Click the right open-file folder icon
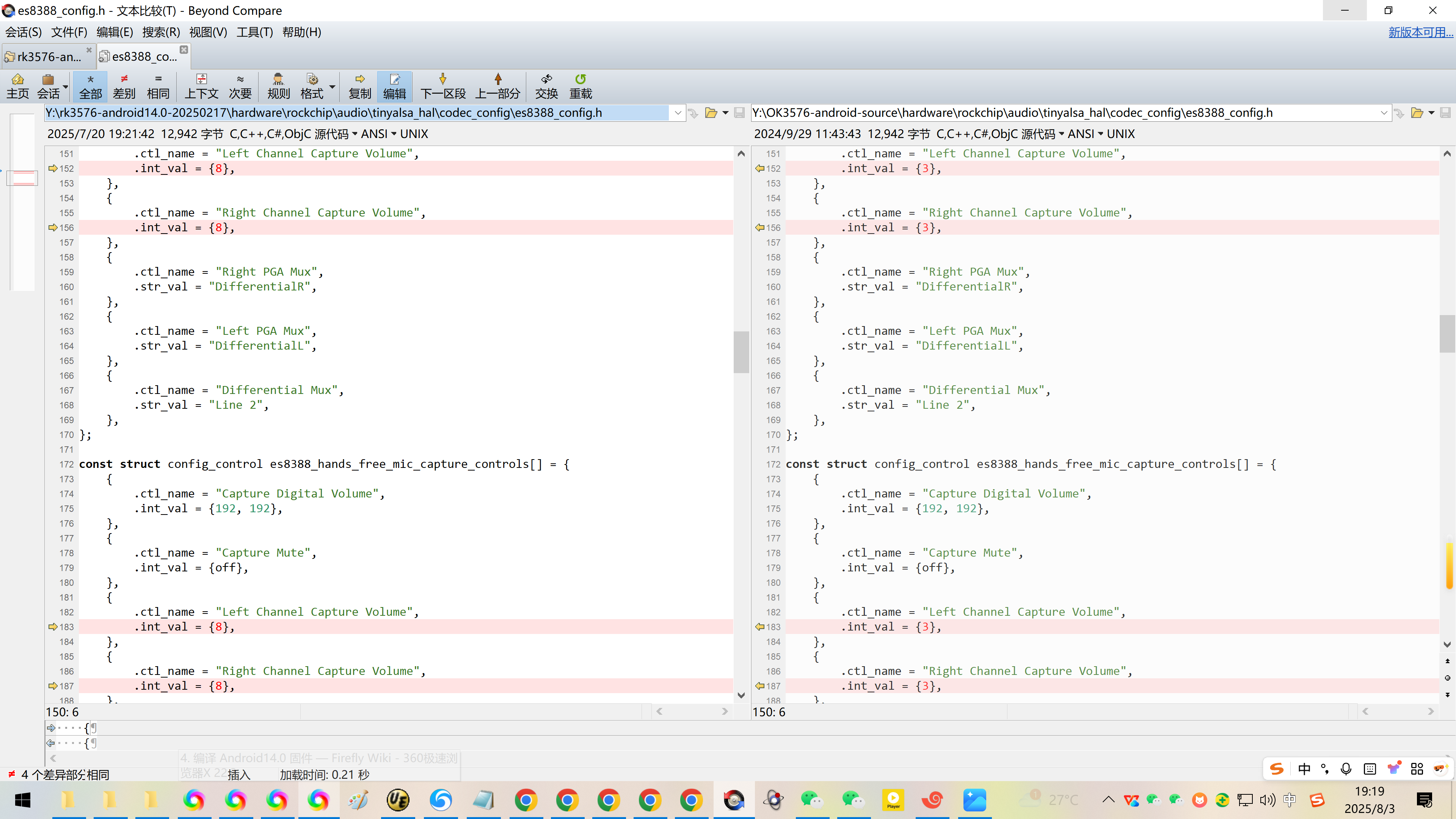Image resolution: width=1456 pixels, height=819 pixels. coord(1417,113)
